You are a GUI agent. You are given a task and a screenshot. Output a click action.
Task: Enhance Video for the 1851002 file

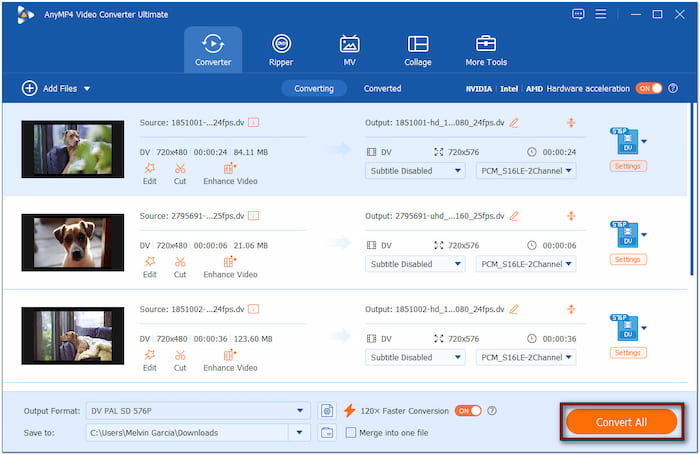(x=230, y=360)
